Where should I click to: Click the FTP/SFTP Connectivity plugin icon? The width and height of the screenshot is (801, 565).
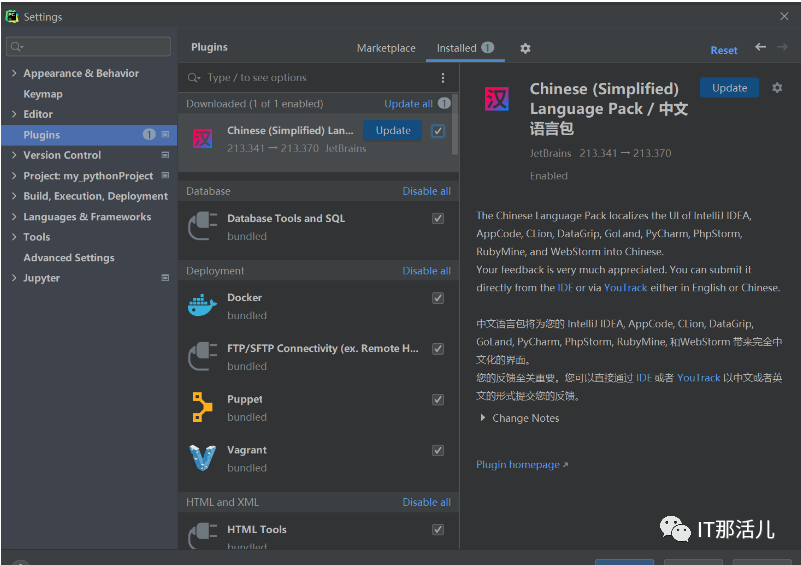click(x=202, y=356)
